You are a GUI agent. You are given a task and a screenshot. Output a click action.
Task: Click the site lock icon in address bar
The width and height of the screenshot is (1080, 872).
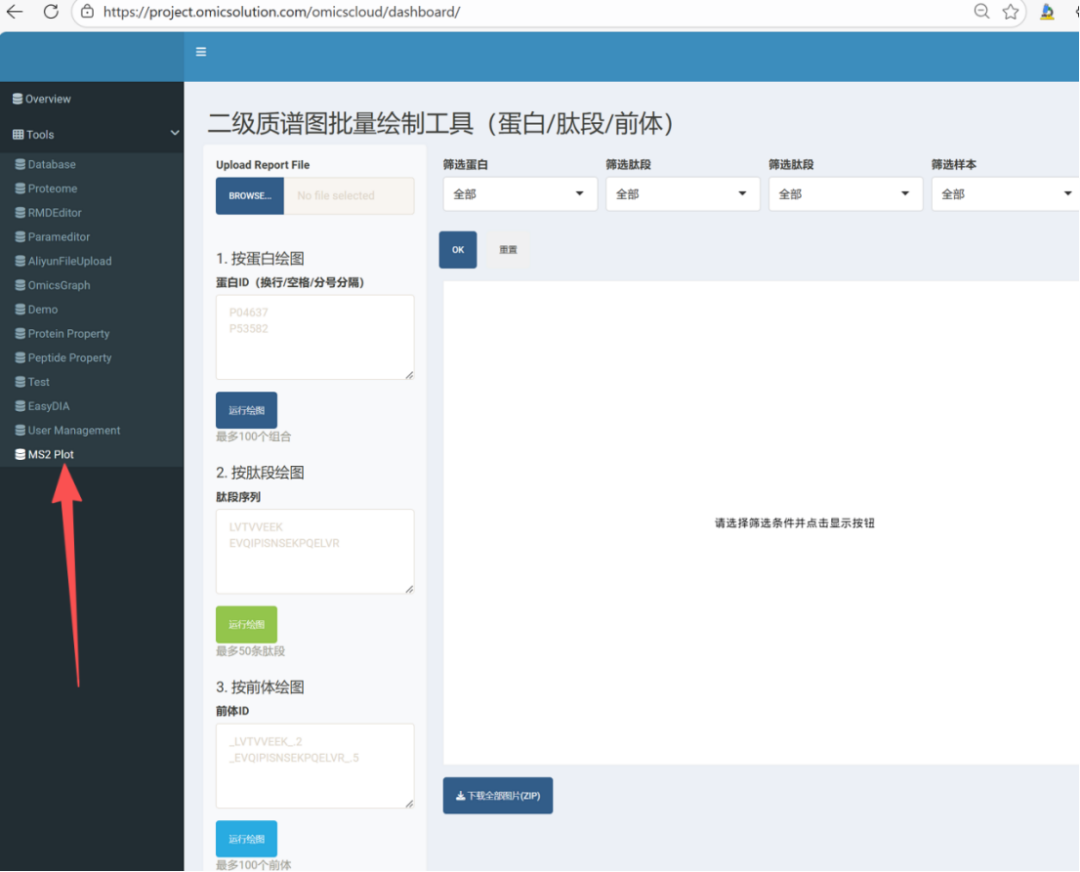coord(87,12)
